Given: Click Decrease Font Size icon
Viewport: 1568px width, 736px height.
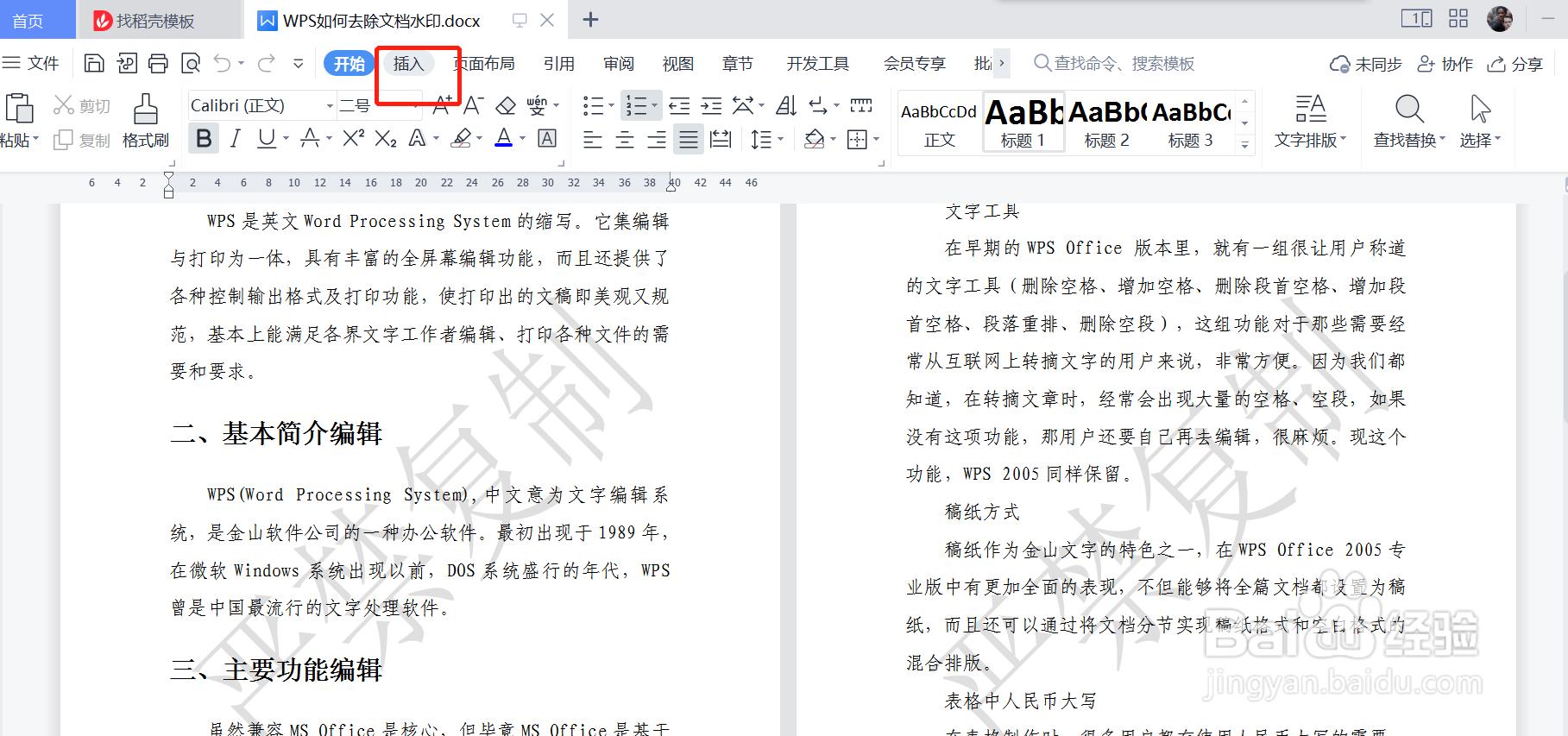Looking at the screenshot, I should pyautogui.click(x=473, y=105).
